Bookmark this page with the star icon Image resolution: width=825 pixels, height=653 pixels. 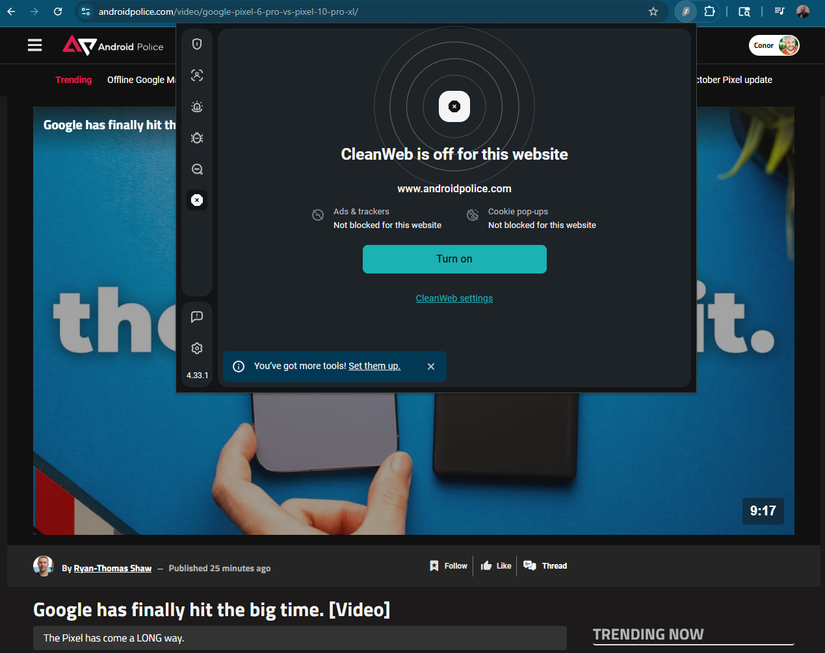(x=653, y=12)
